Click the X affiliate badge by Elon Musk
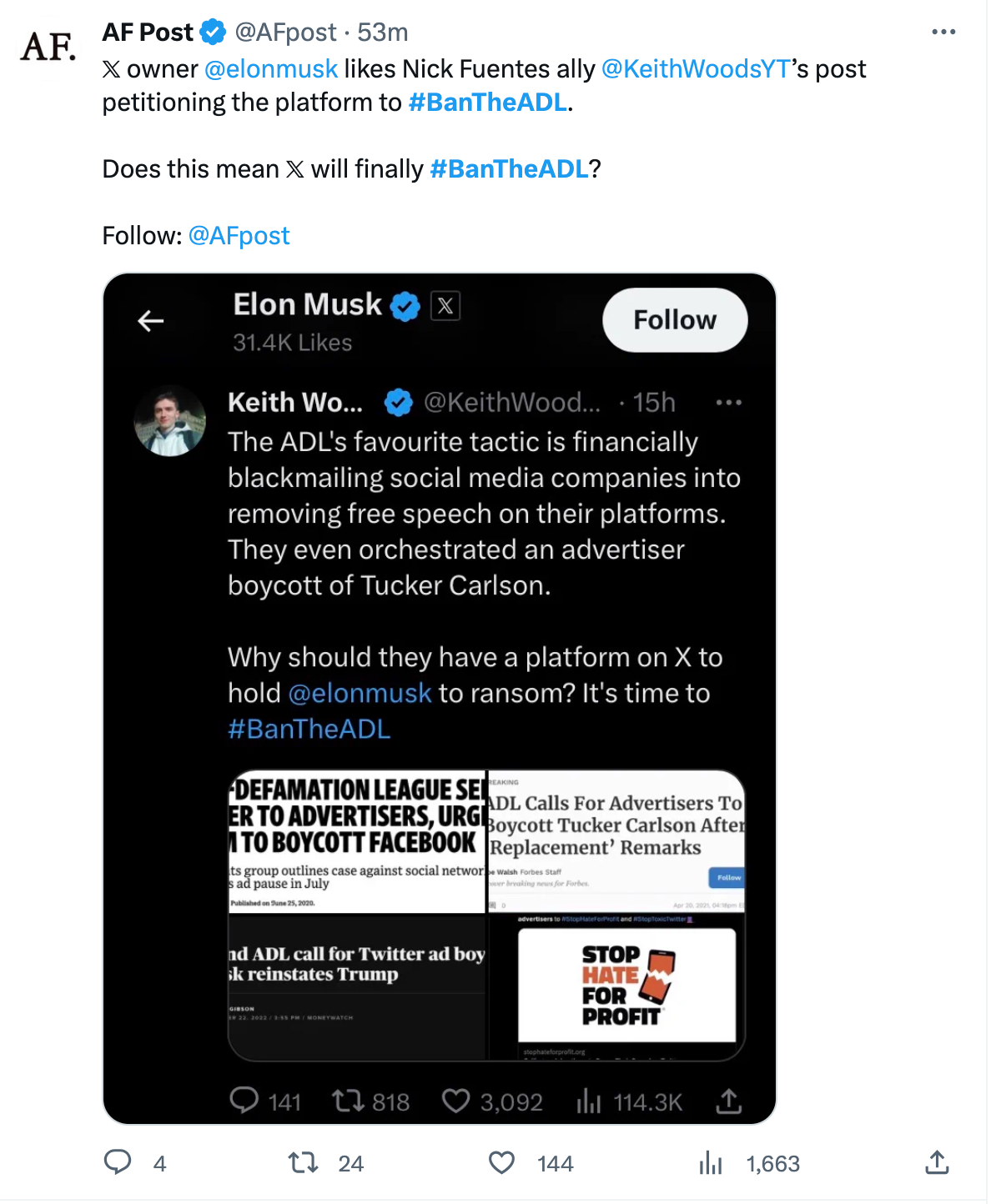This screenshot has width=996, height=1204. coord(445,306)
